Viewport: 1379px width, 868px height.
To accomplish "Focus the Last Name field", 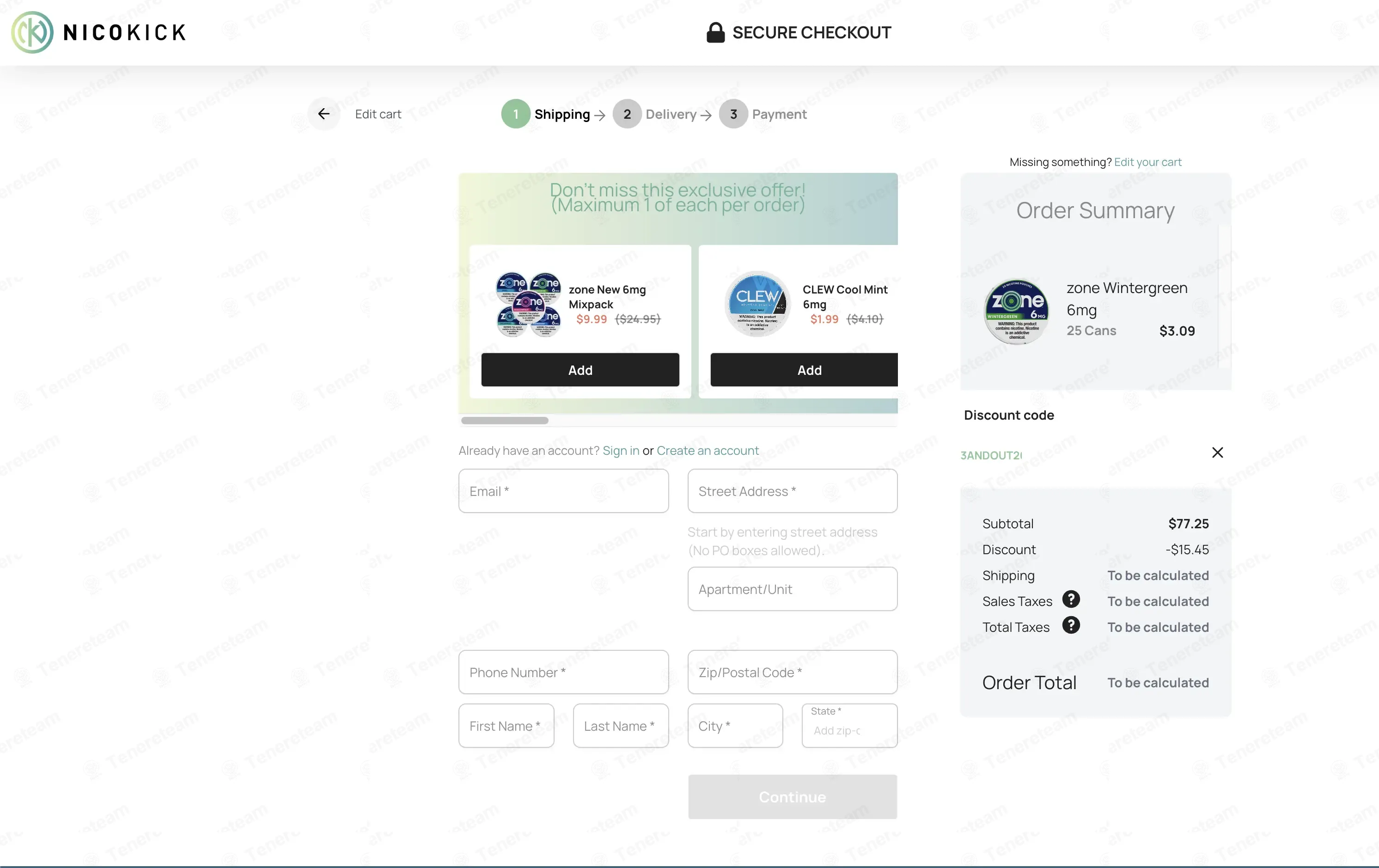I will coord(621,726).
